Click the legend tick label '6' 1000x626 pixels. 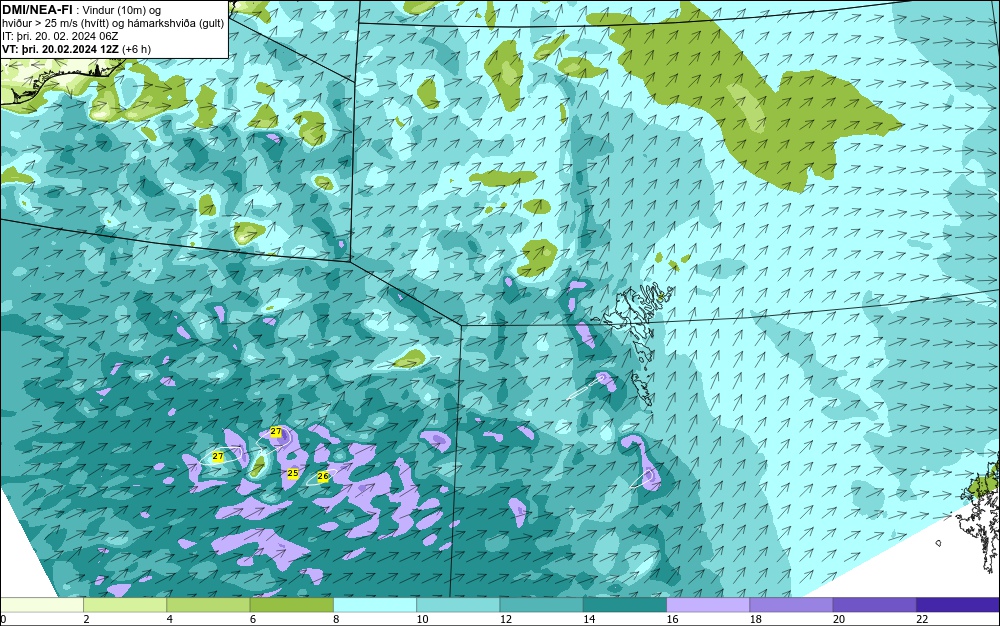pos(253,619)
